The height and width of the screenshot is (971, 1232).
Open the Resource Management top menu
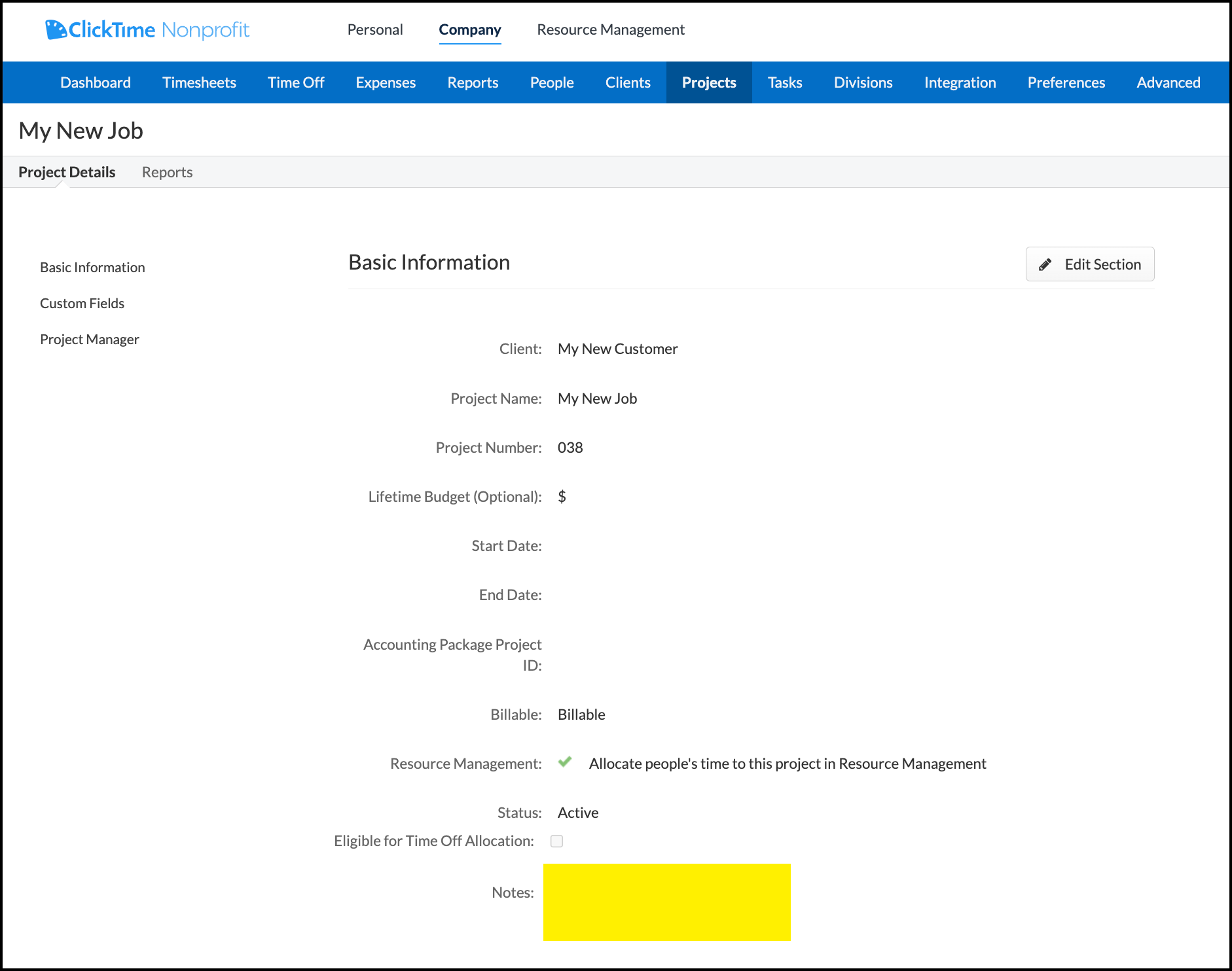click(611, 29)
